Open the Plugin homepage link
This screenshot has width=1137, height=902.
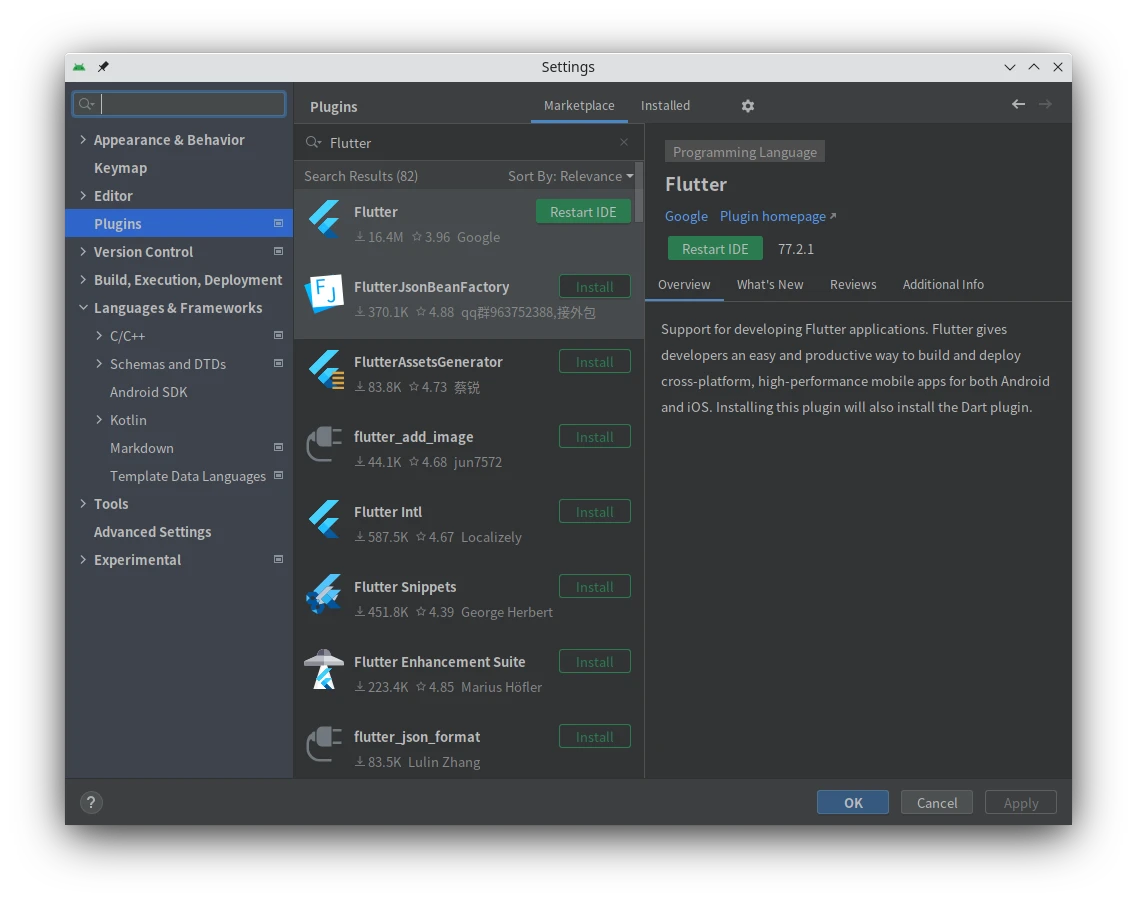[x=773, y=216]
